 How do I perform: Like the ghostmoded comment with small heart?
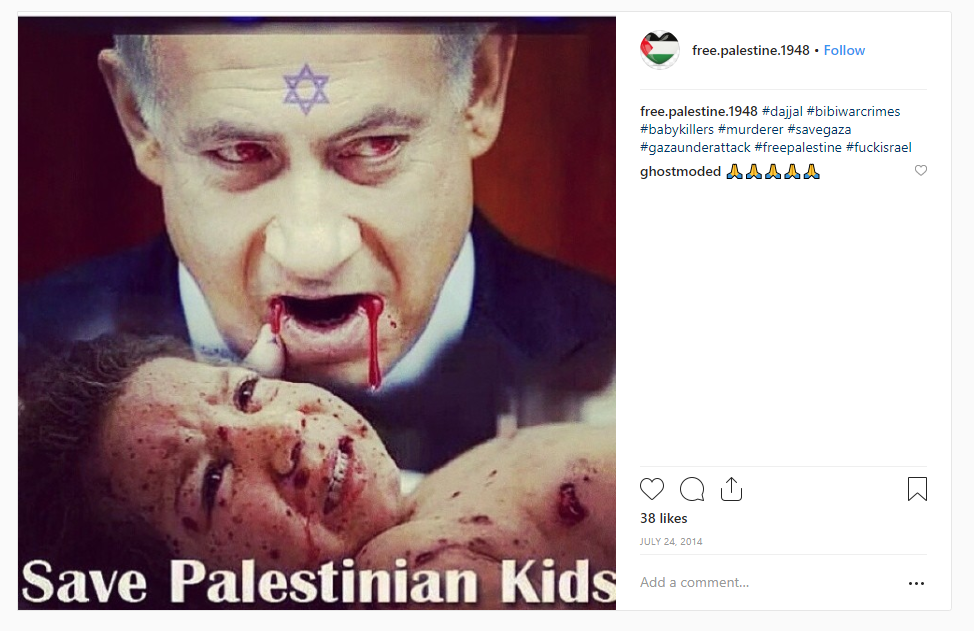coord(921,170)
